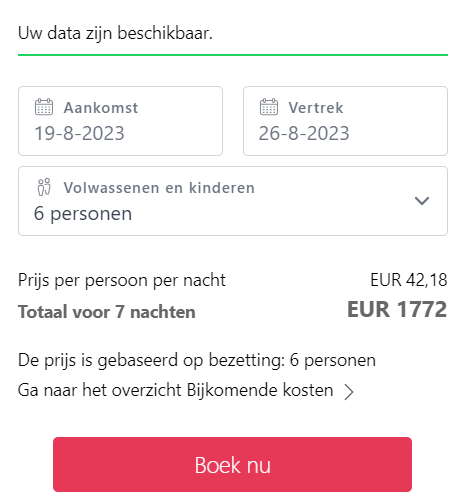Image resolution: width=465 pixels, height=499 pixels.
Task: Open the arrival date field 19-8-2023
Action: tap(120, 121)
